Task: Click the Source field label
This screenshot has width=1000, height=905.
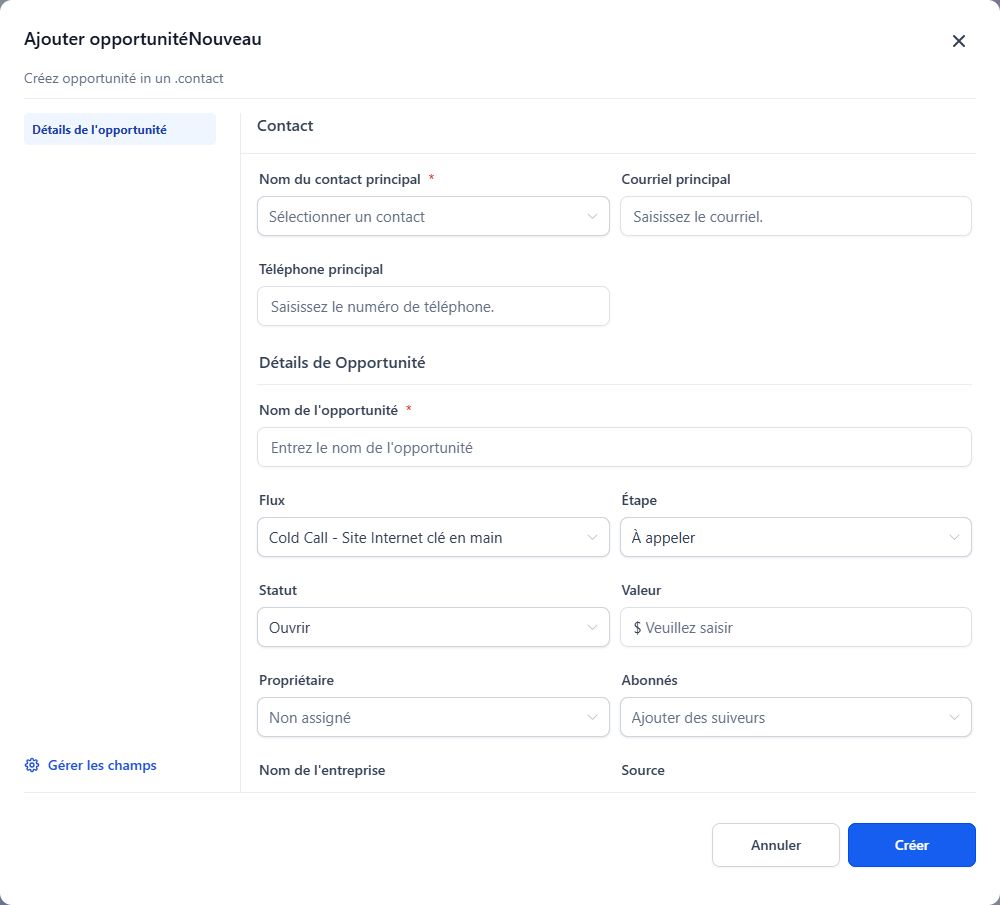Action: tap(643, 770)
